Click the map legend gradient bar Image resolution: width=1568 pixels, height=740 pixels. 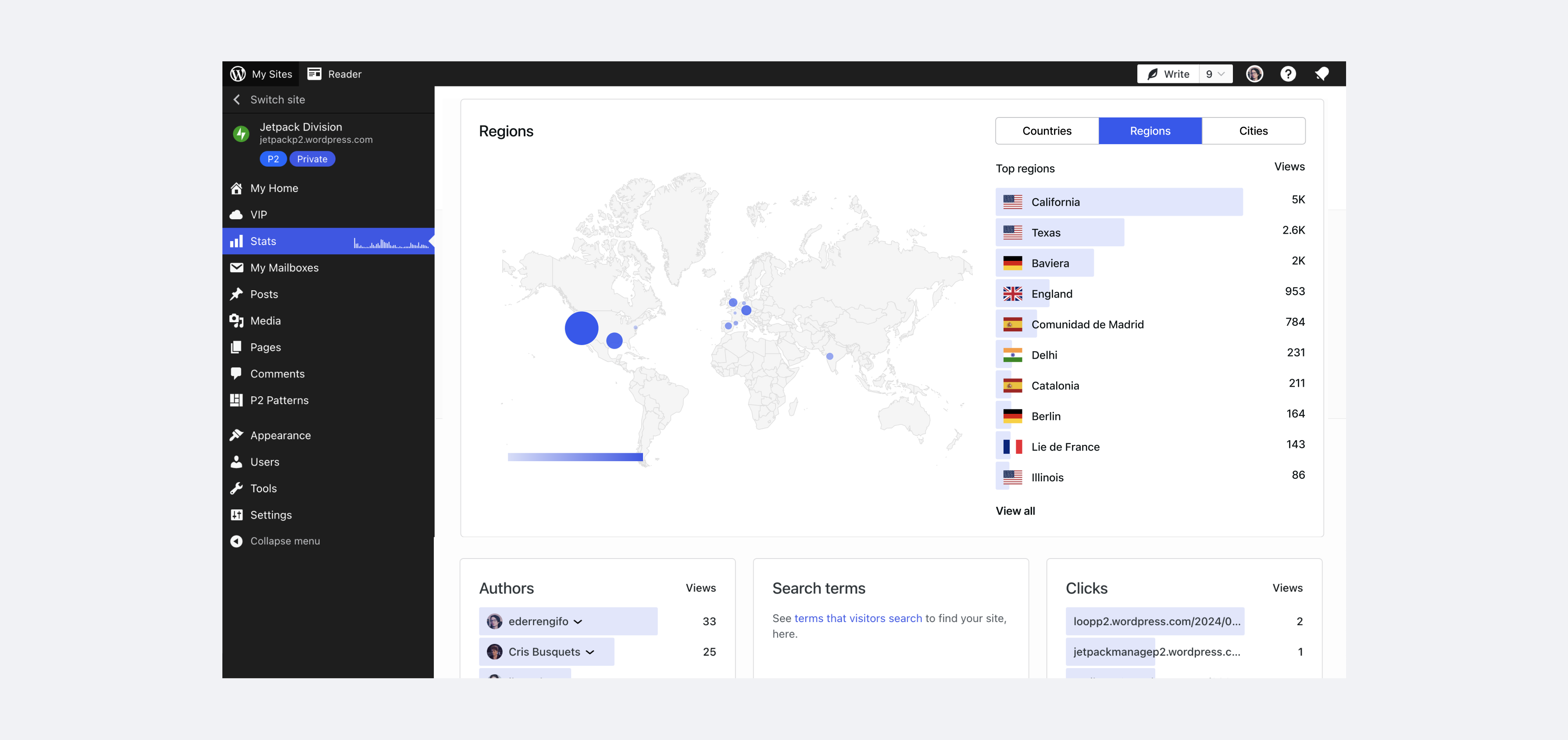point(575,457)
